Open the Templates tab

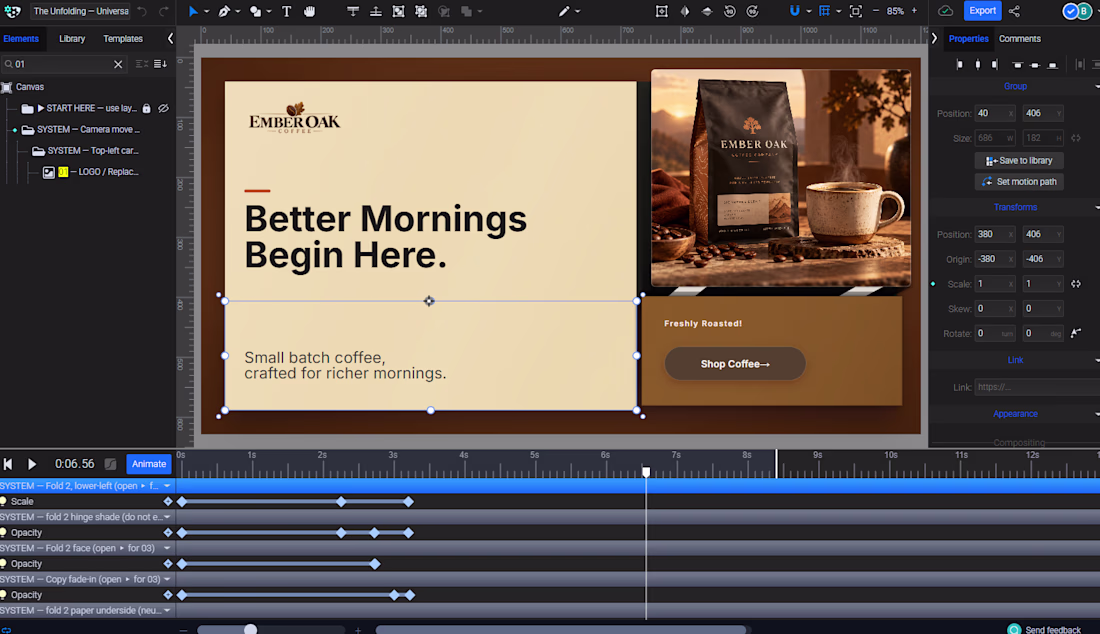click(123, 39)
